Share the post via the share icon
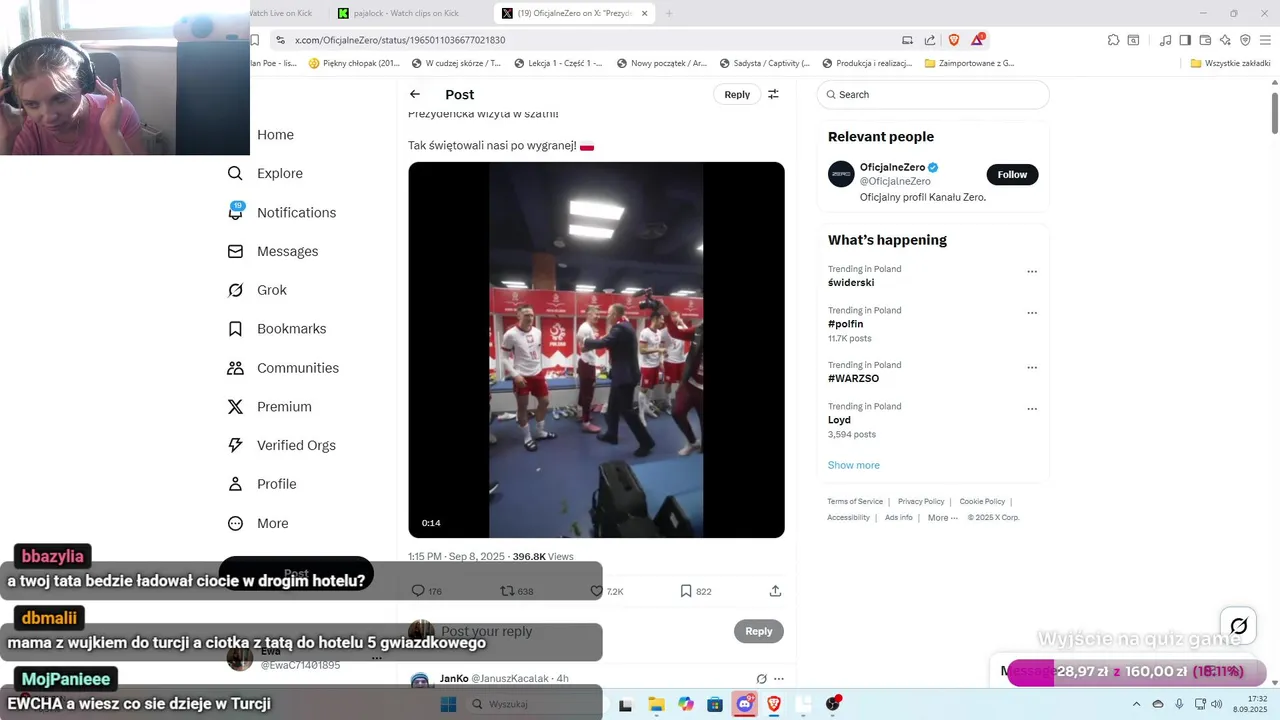Image resolution: width=1280 pixels, height=720 pixels. click(775, 591)
